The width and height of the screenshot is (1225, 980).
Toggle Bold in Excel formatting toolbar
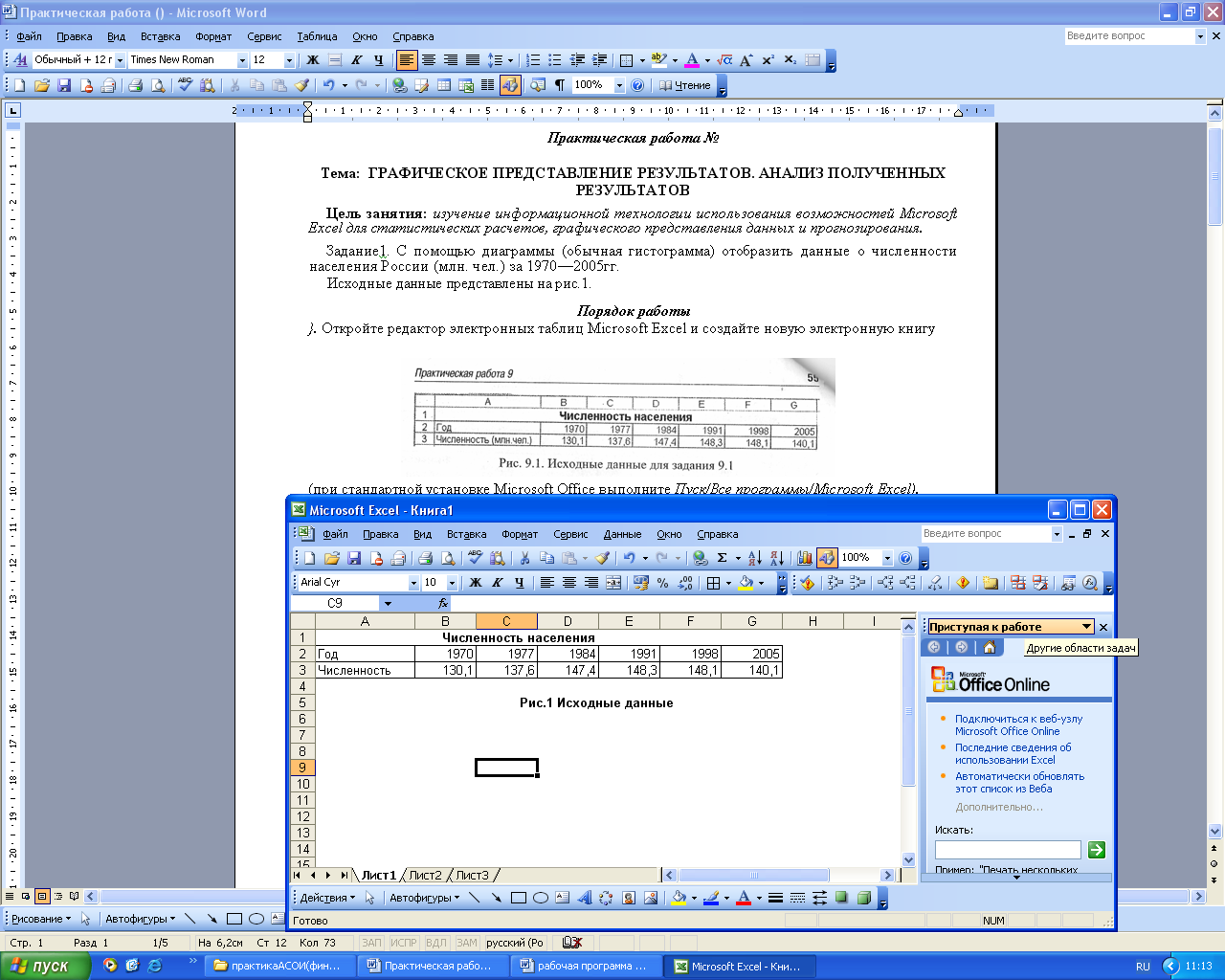[x=476, y=583]
